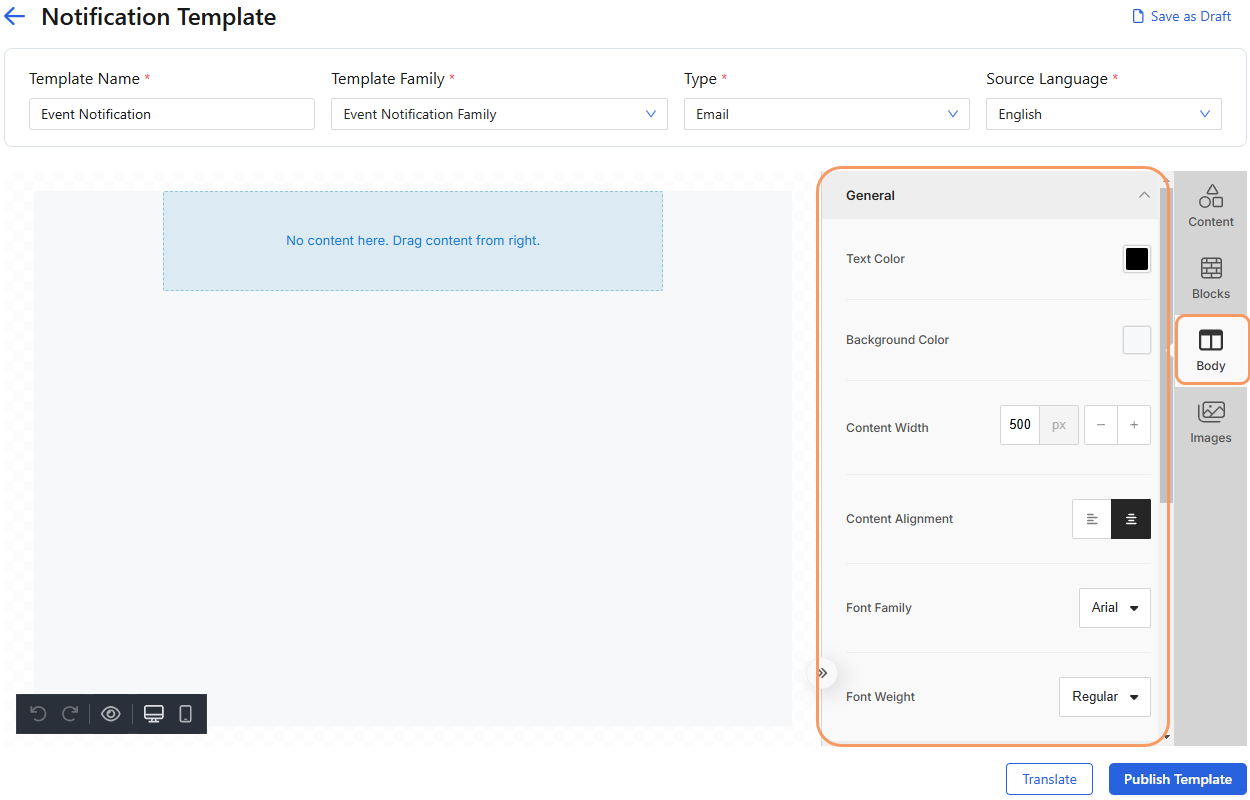
Task: Open the Blocks tab
Action: click(1210, 278)
